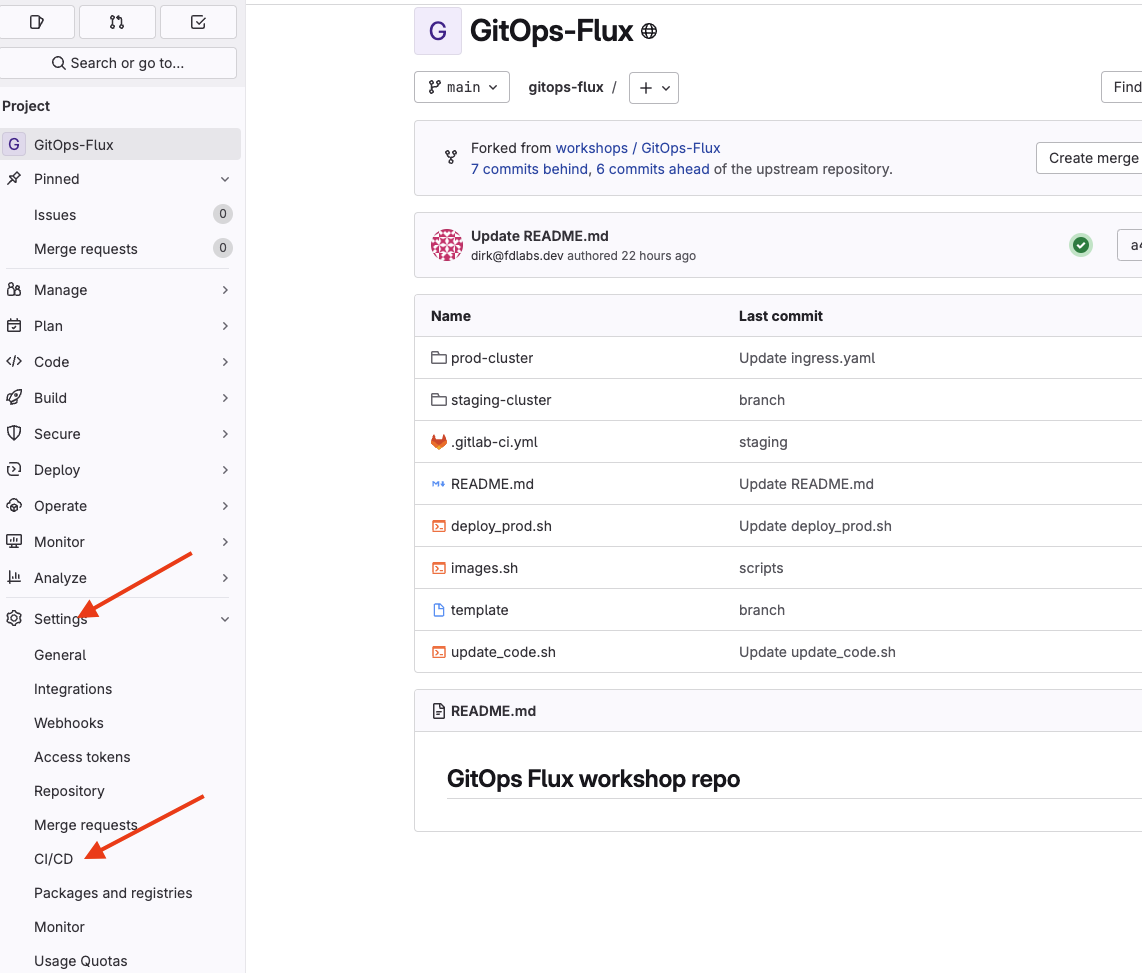Open the deploy_prod.sh script file
1142x973 pixels.
(501, 526)
